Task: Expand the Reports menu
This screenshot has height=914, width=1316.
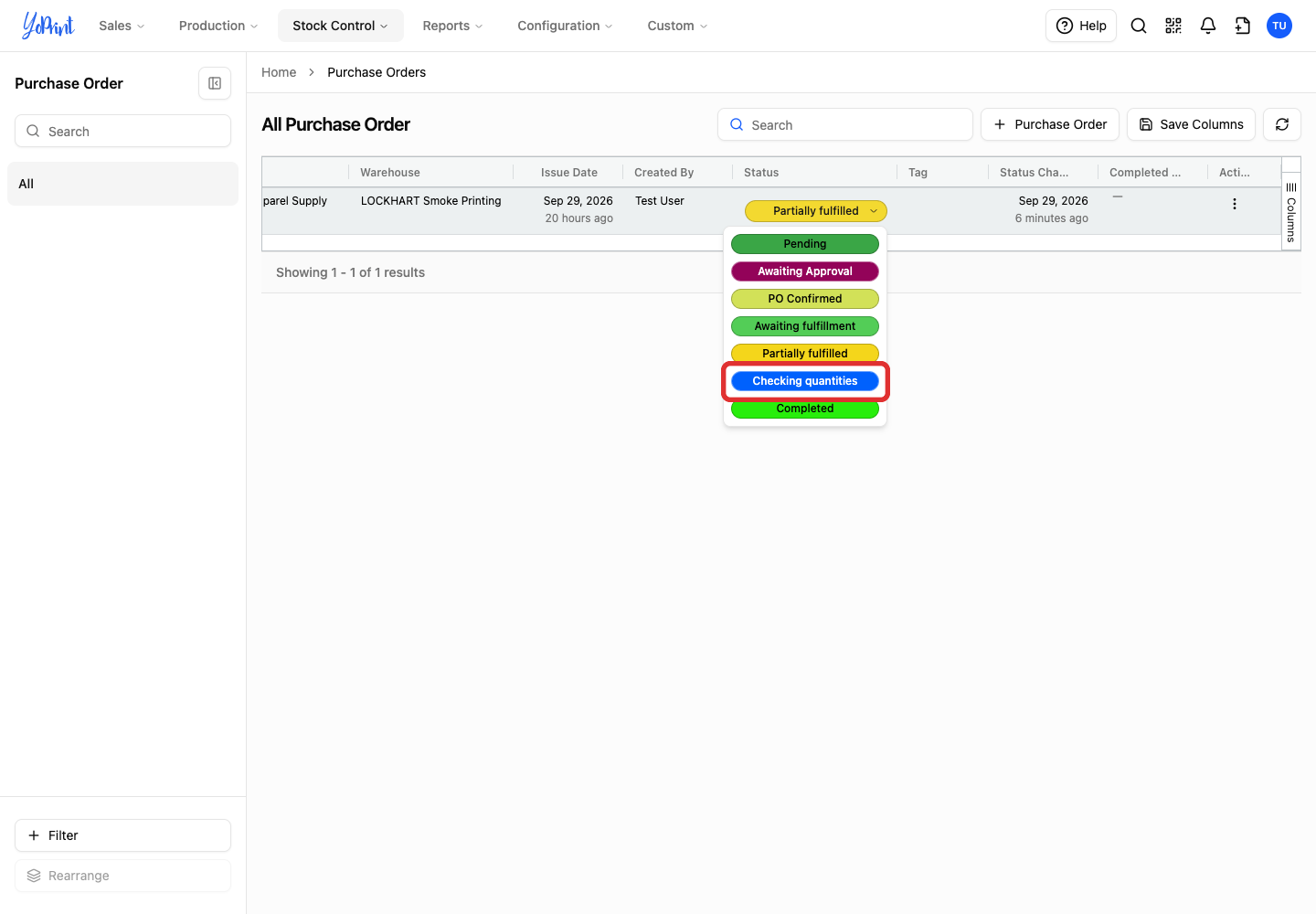Action: pyautogui.click(x=452, y=26)
